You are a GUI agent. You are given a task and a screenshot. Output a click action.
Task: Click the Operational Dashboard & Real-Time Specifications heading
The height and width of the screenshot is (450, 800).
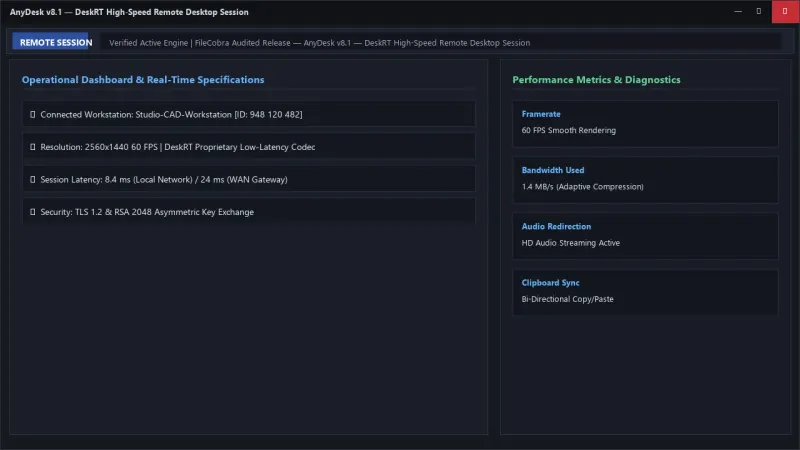143,80
